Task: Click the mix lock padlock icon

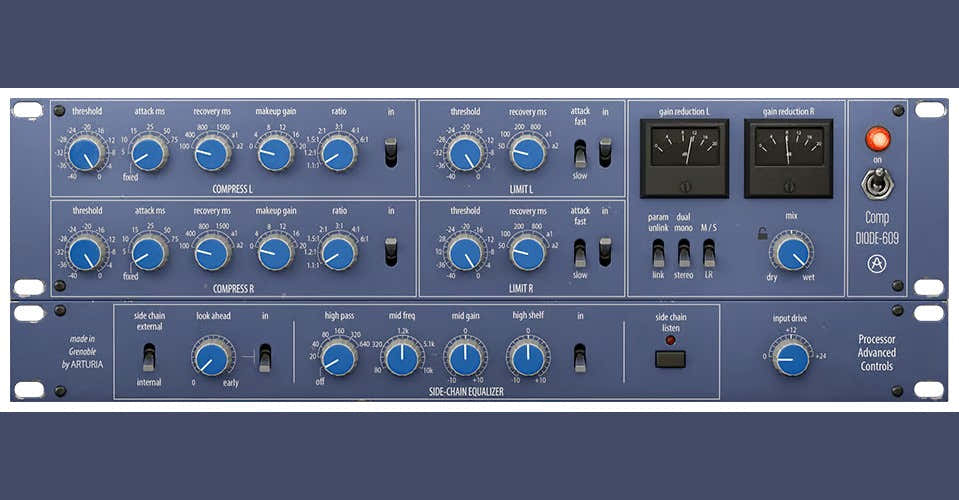Action: (x=762, y=233)
